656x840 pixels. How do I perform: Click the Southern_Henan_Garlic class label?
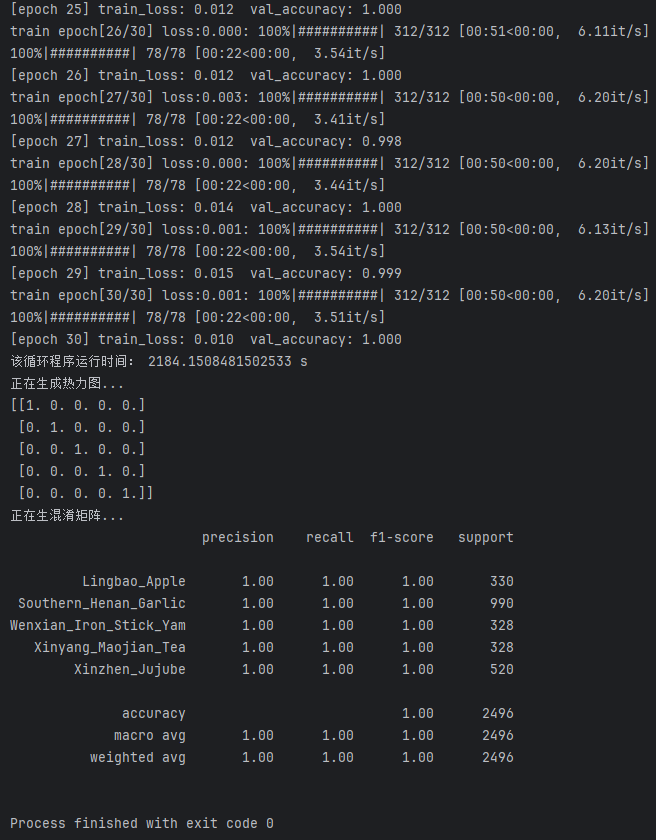[x=102, y=603]
